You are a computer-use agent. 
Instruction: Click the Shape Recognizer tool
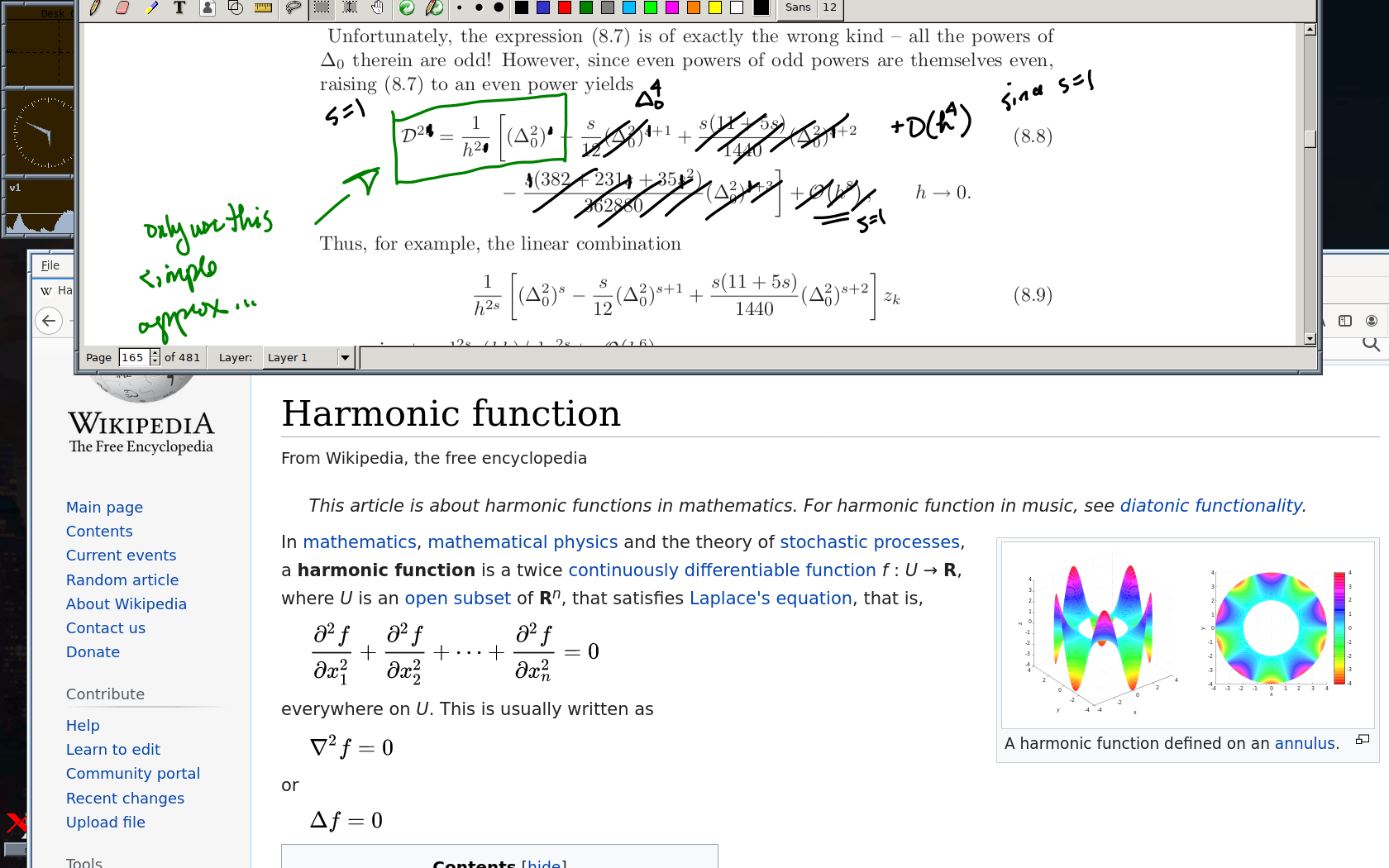point(236,8)
